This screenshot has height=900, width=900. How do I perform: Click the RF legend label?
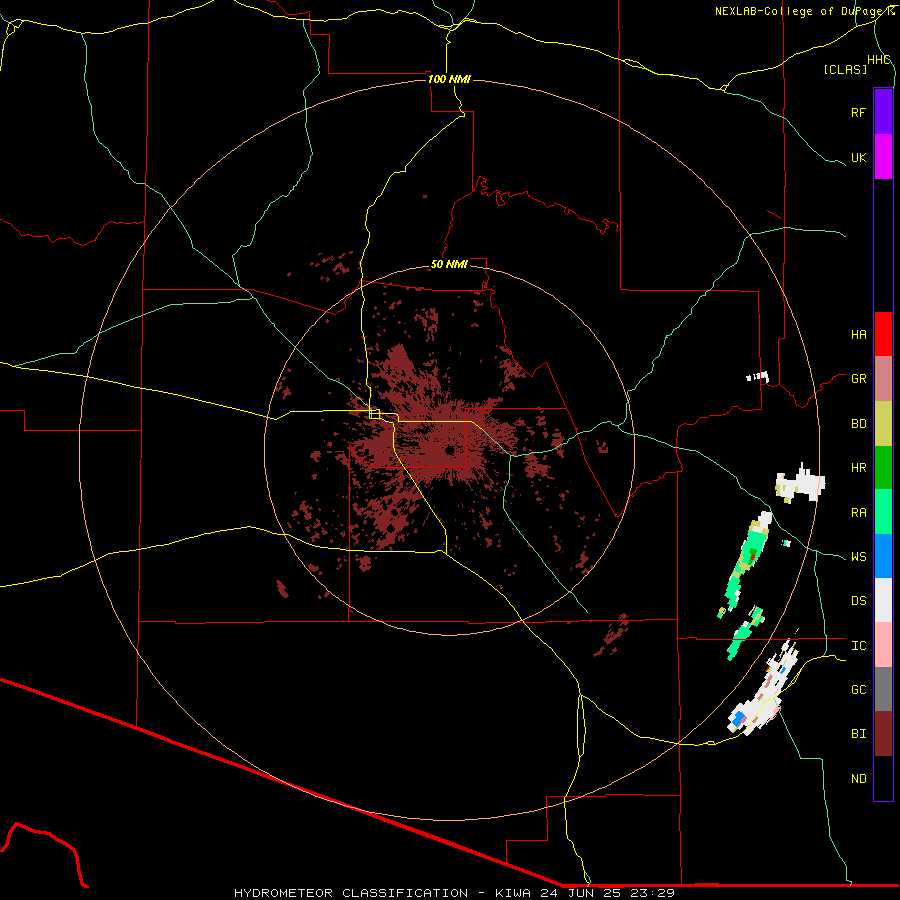859,112
